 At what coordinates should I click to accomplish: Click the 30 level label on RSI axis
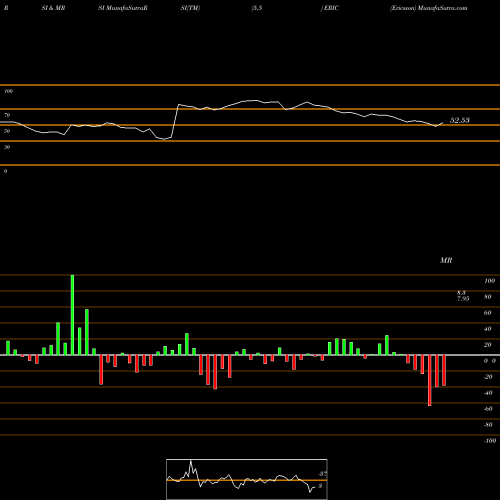tap(7, 147)
